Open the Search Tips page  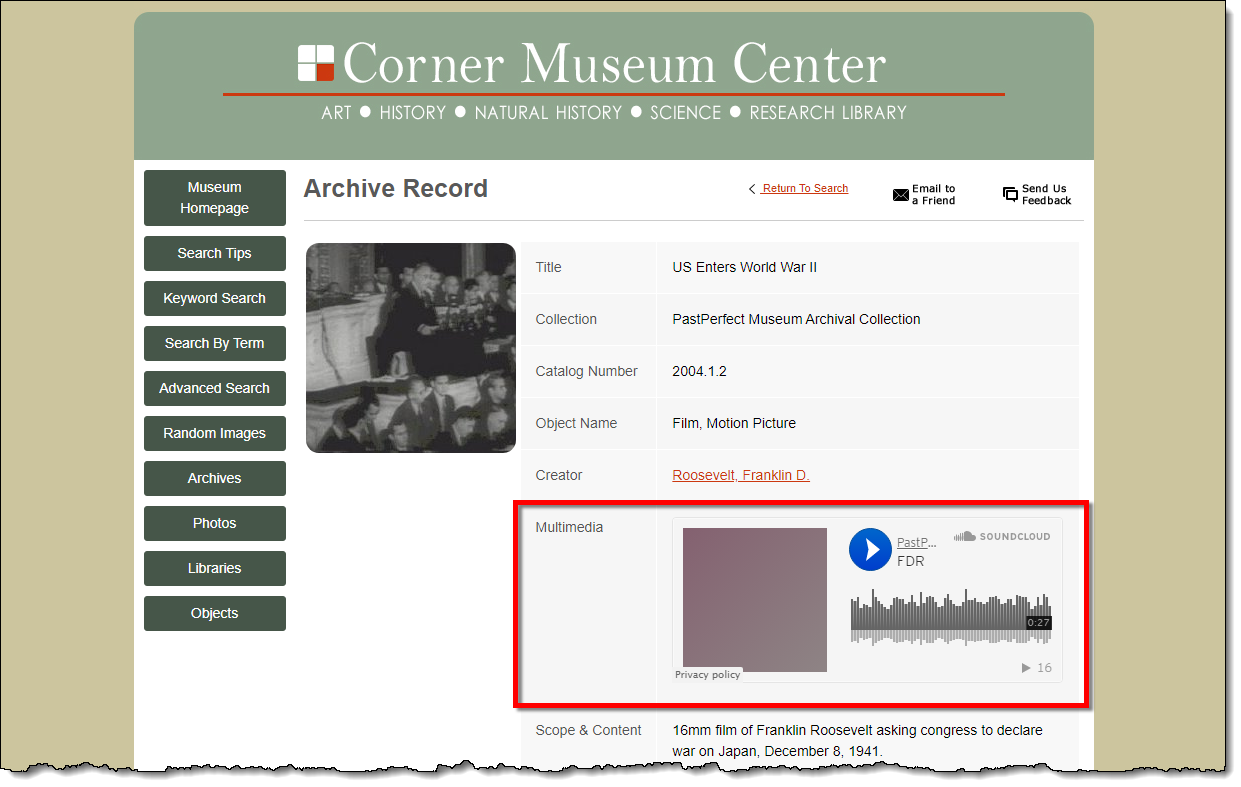pyautogui.click(x=214, y=253)
